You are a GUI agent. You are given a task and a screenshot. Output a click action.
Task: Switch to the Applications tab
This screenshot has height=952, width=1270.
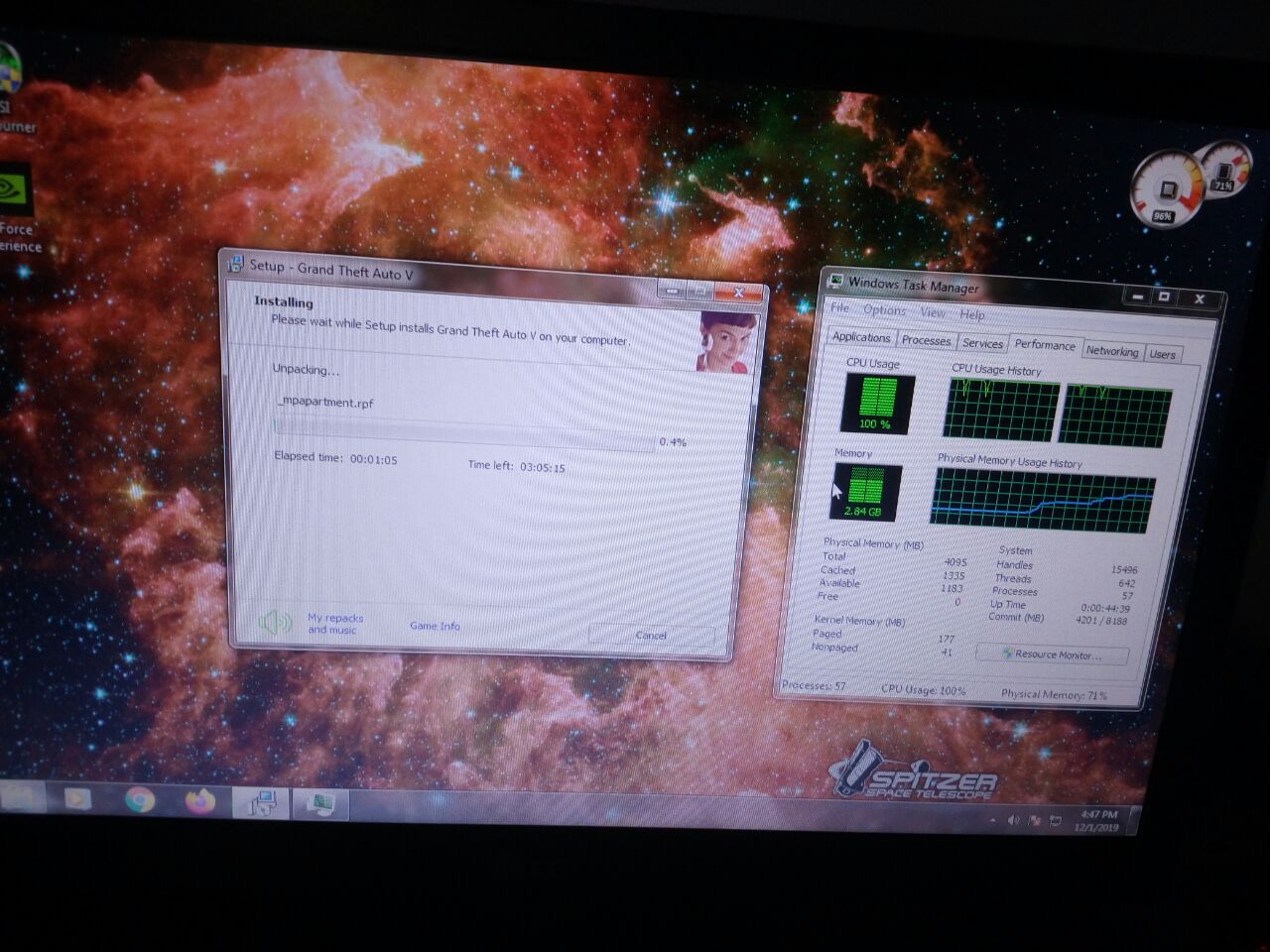(861, 337)
